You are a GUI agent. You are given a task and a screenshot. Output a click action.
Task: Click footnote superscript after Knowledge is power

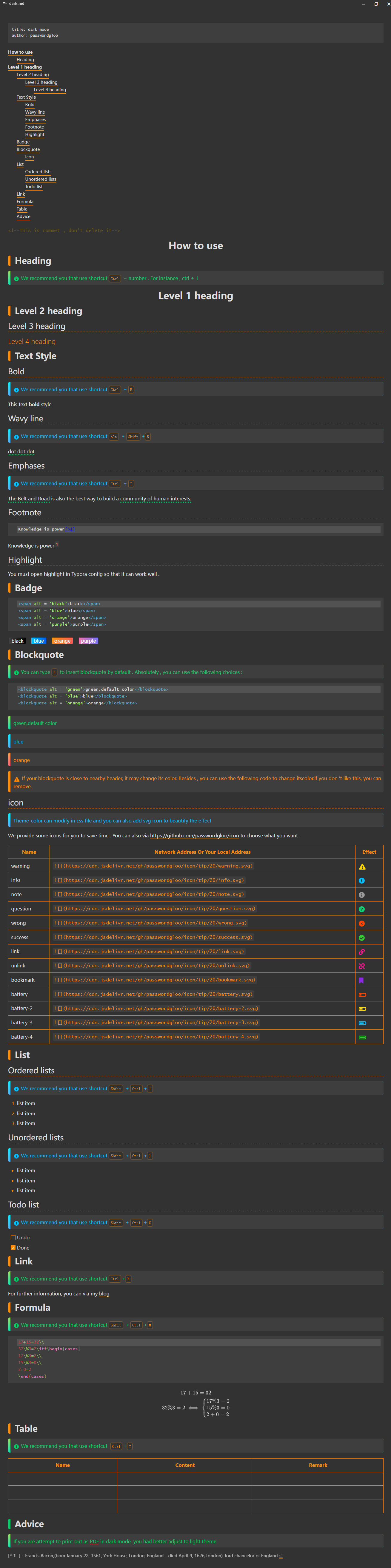[57, 545]
